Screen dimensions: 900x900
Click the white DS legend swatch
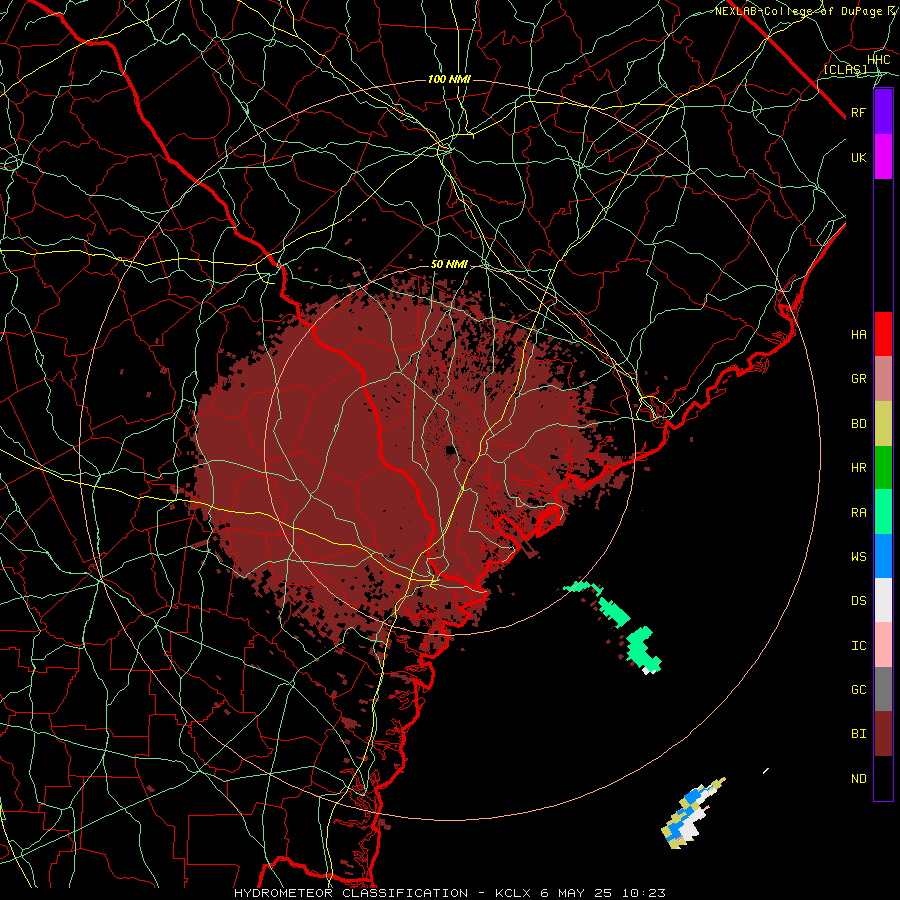[883, 600]
